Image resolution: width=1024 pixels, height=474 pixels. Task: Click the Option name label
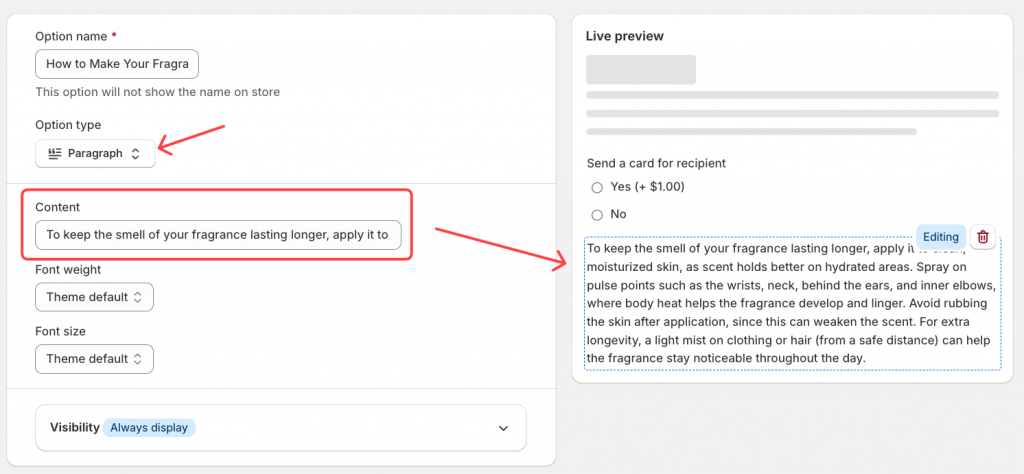tap(72, 37)
